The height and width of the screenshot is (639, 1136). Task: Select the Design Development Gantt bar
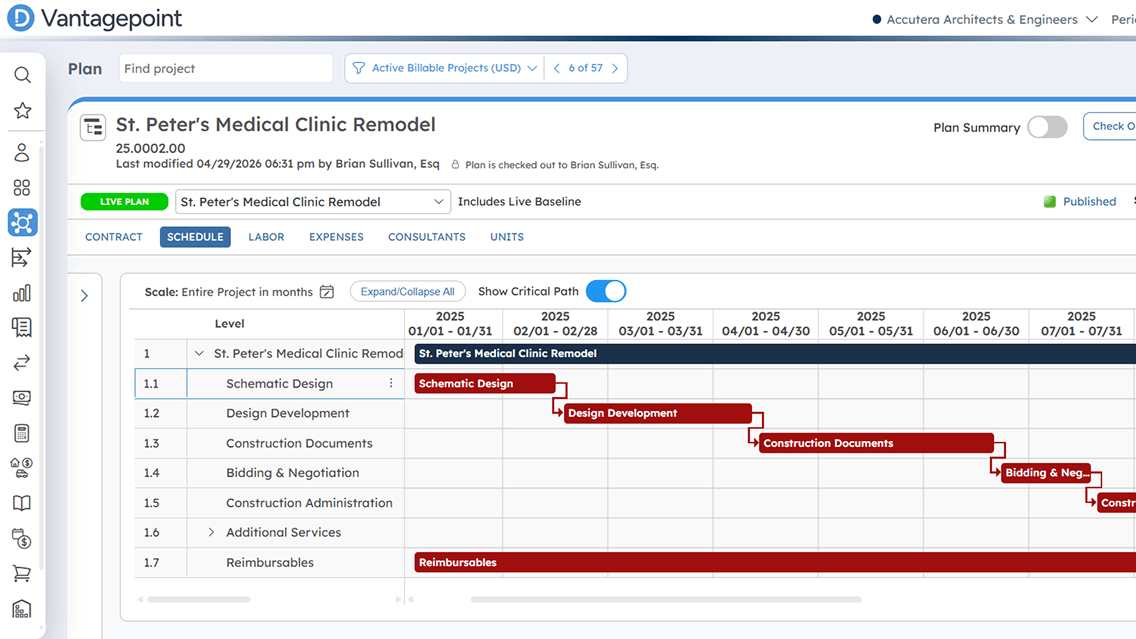click(x=658, y=413)
